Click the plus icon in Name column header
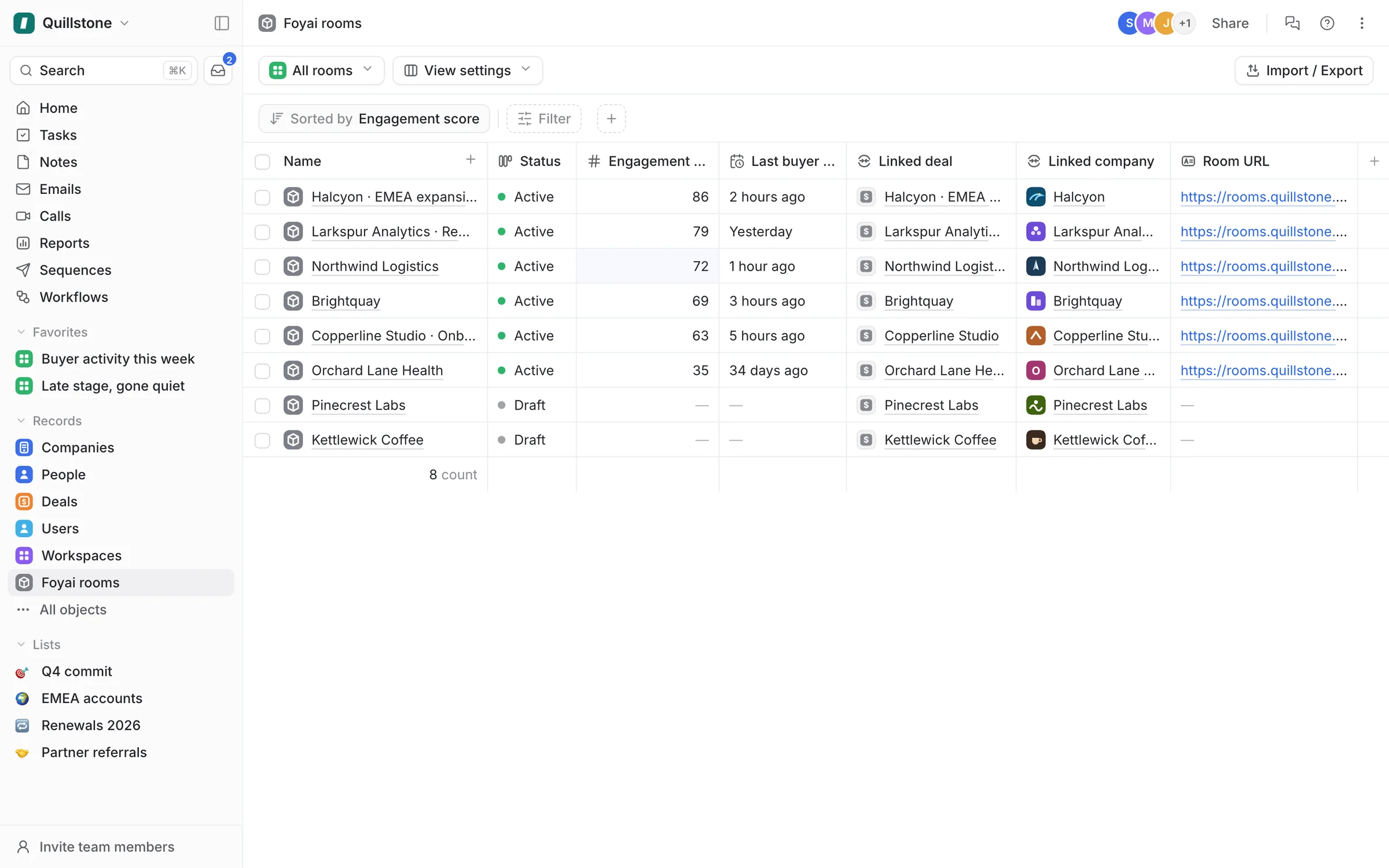Screen dimensions: 1389x868 pyautogui.click(x=471, y=160)
